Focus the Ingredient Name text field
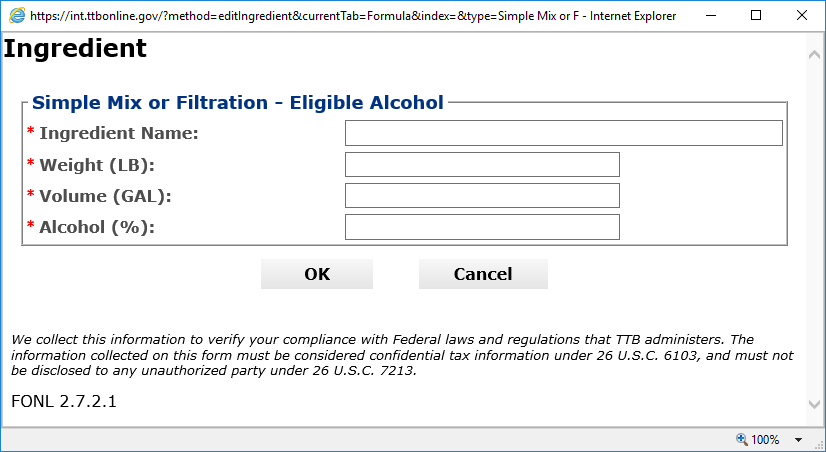Screen dimensions: 826x452 [563, 133]
